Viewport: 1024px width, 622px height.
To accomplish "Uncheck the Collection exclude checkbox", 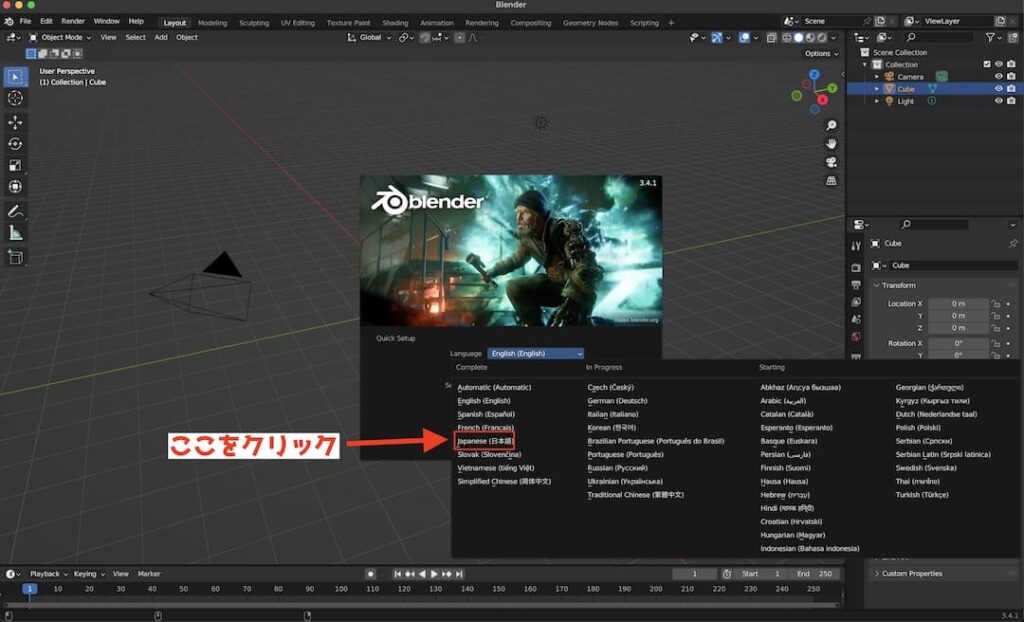I will [987, 64].
